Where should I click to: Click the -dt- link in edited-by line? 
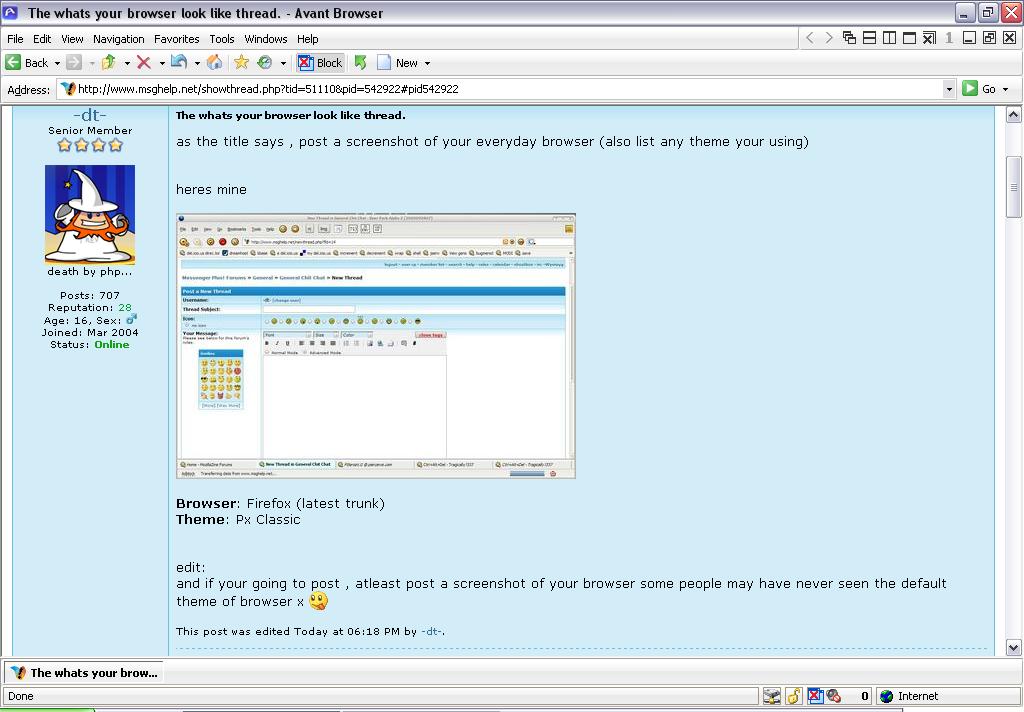pos(432,632)
